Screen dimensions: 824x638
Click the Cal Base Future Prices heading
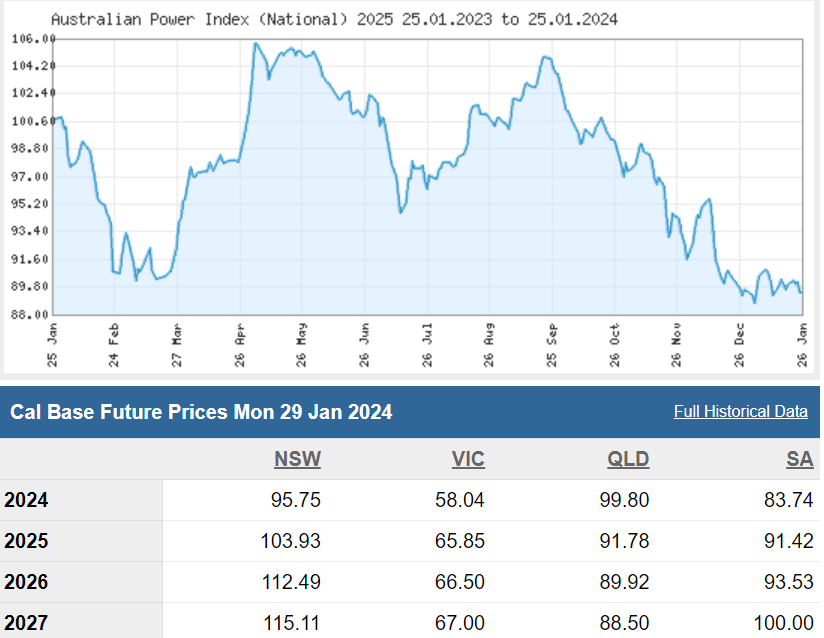[201, 412]
